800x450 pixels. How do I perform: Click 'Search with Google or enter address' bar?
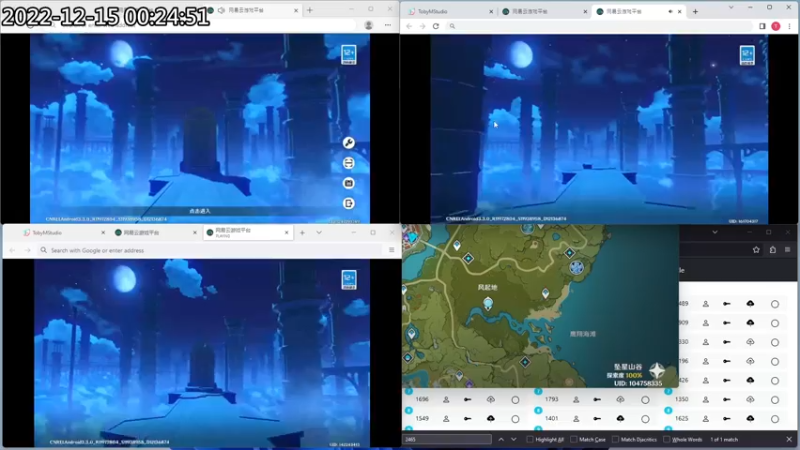[210, 251]
